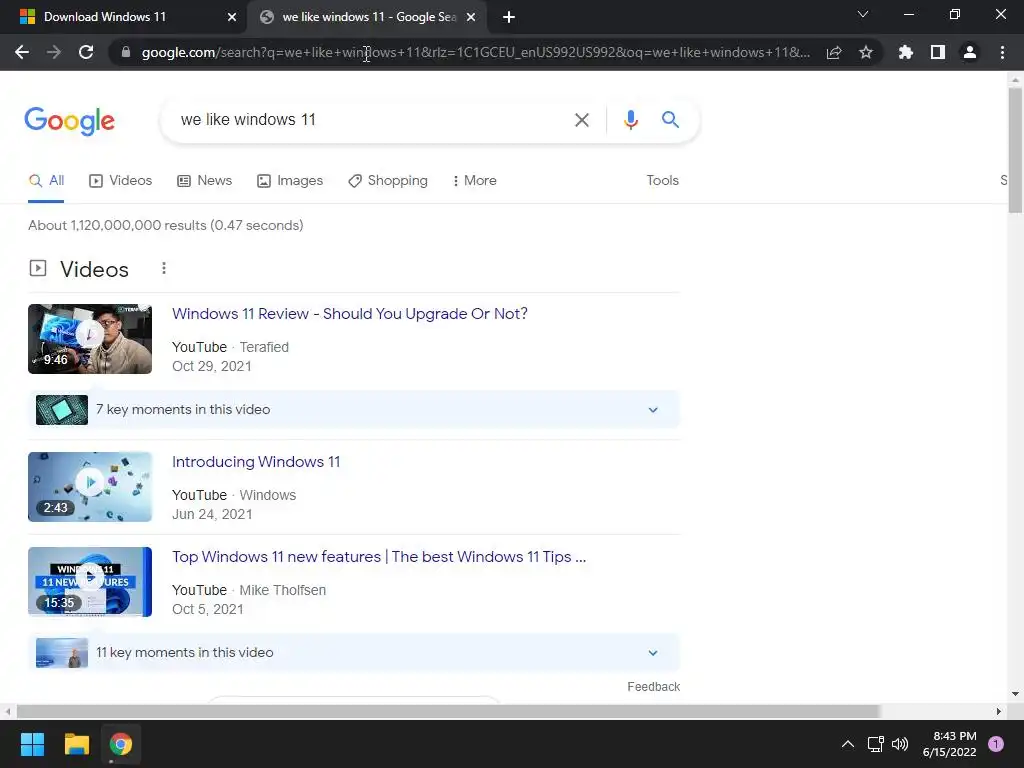Image resolution: width=1024 pixels, height=768 pixels.
Task: Open network status tray icon
Action: [875, 744]
